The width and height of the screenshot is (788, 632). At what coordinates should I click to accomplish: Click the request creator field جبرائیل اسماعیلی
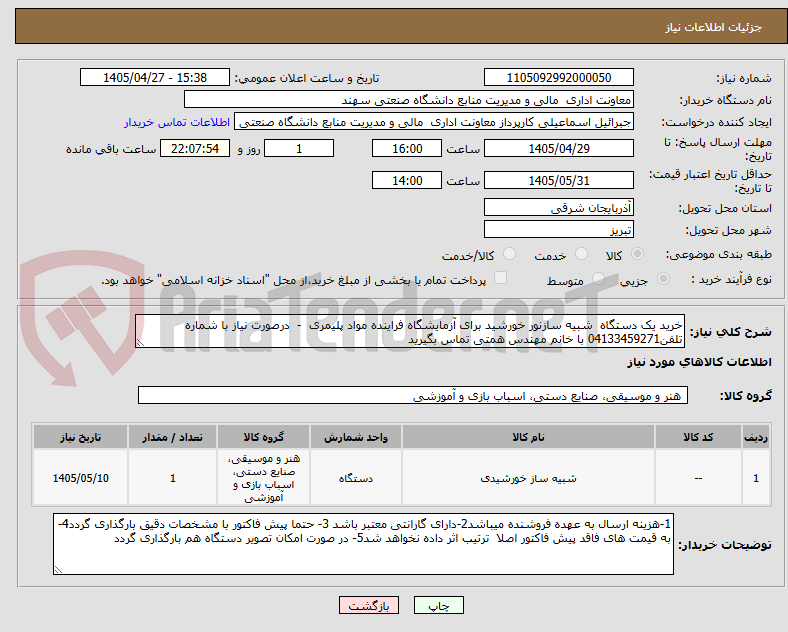[434, 122]
